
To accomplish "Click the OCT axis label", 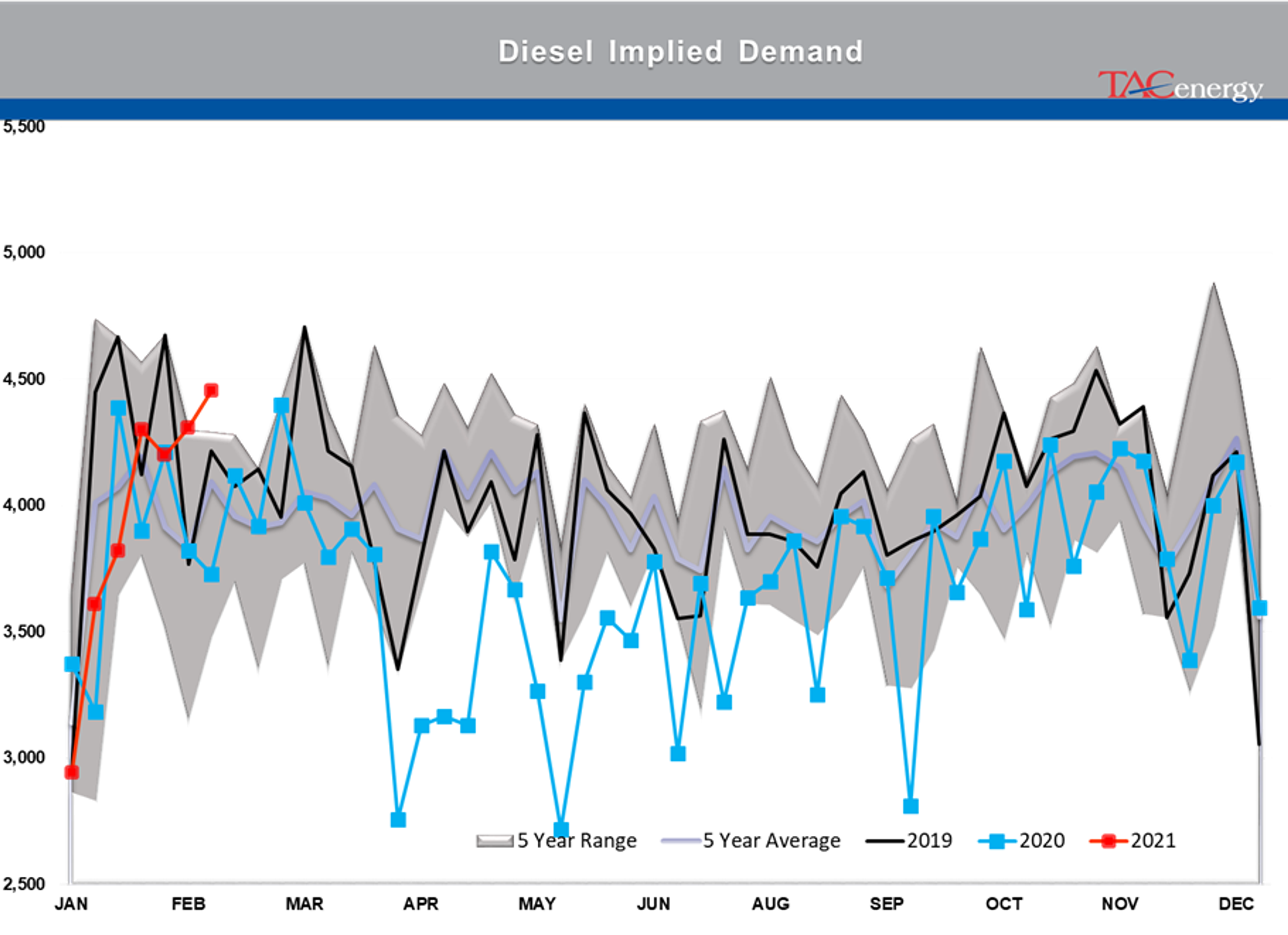I will [1004, 904].
